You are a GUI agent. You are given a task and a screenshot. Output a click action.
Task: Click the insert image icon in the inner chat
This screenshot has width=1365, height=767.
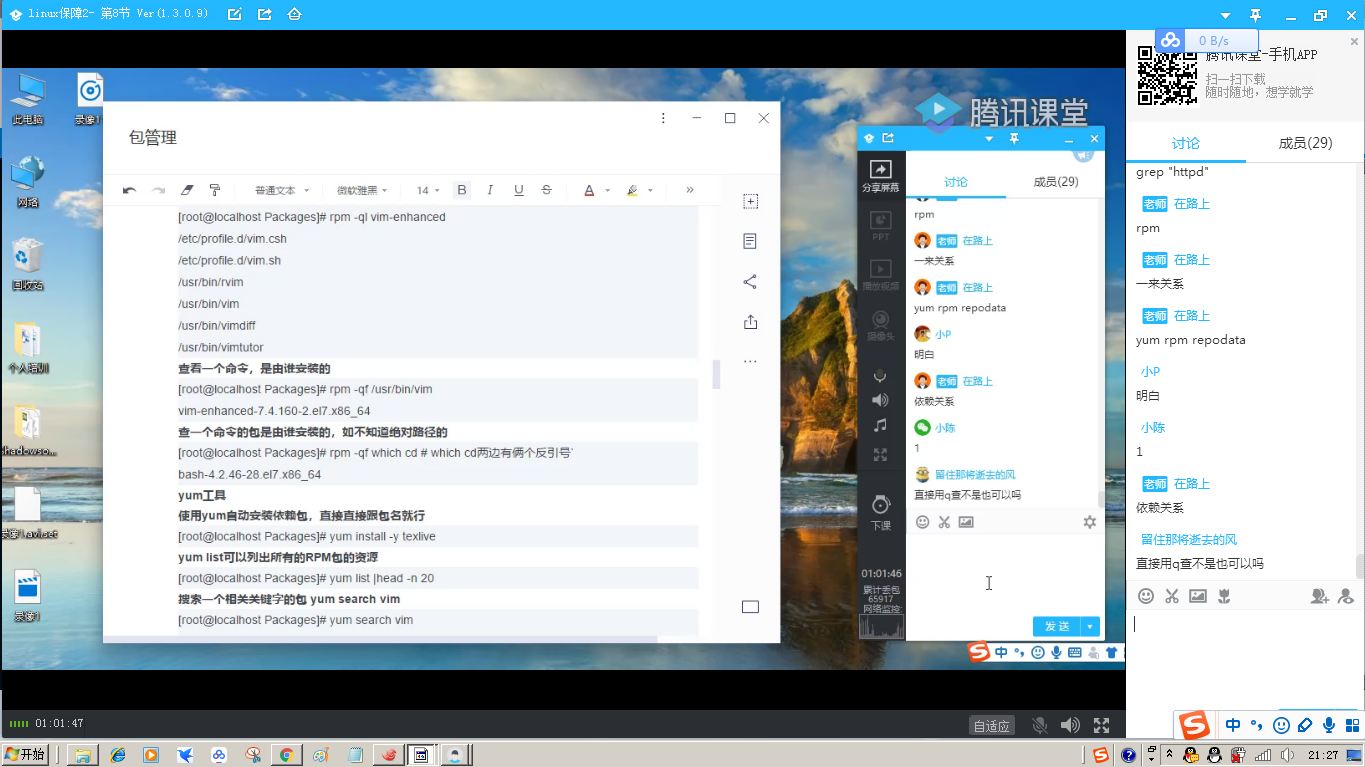(966, 522)
